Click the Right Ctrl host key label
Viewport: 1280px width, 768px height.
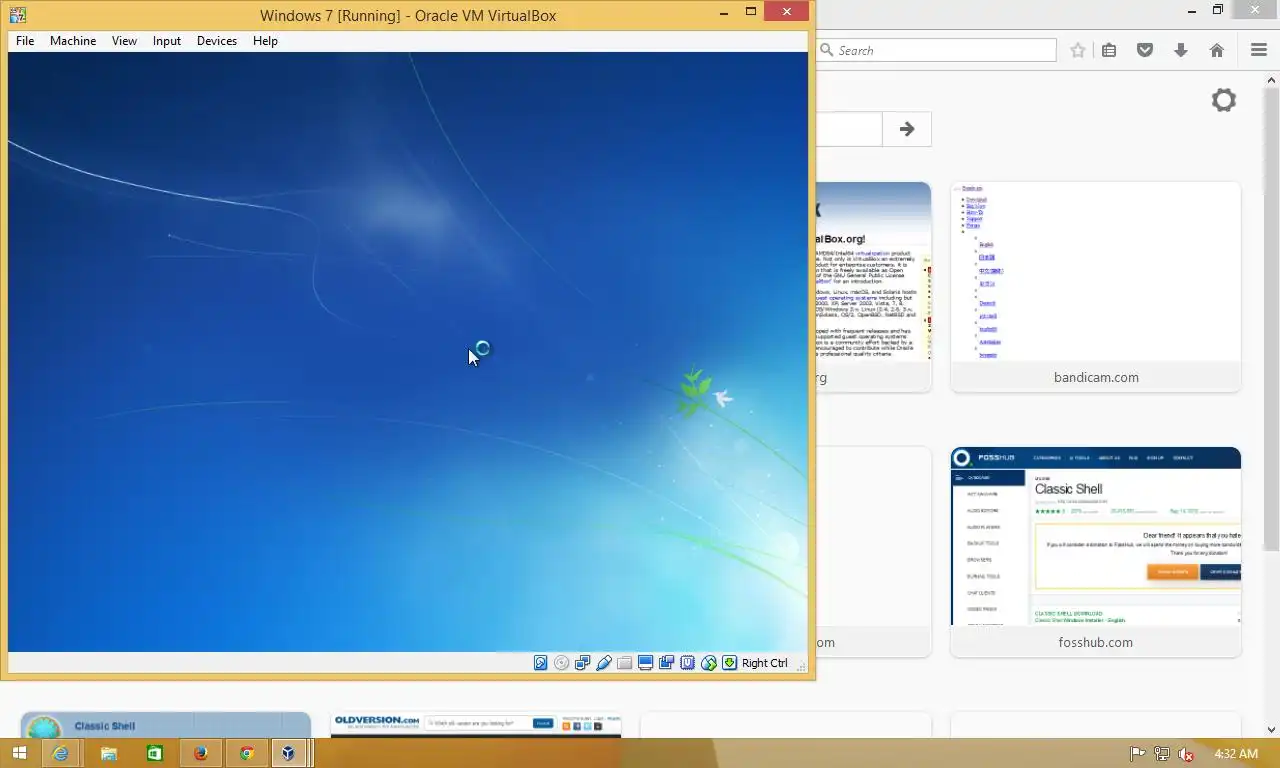click(765, 663)
